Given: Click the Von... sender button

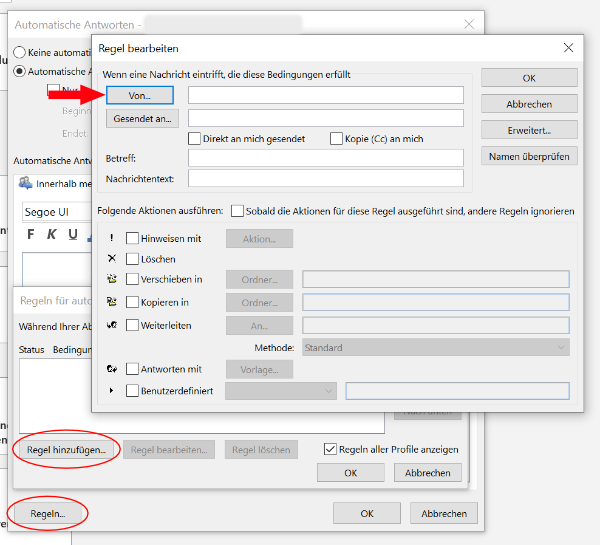Looking at the screenshot, I should pyautogui.click(x=140, y=95).
